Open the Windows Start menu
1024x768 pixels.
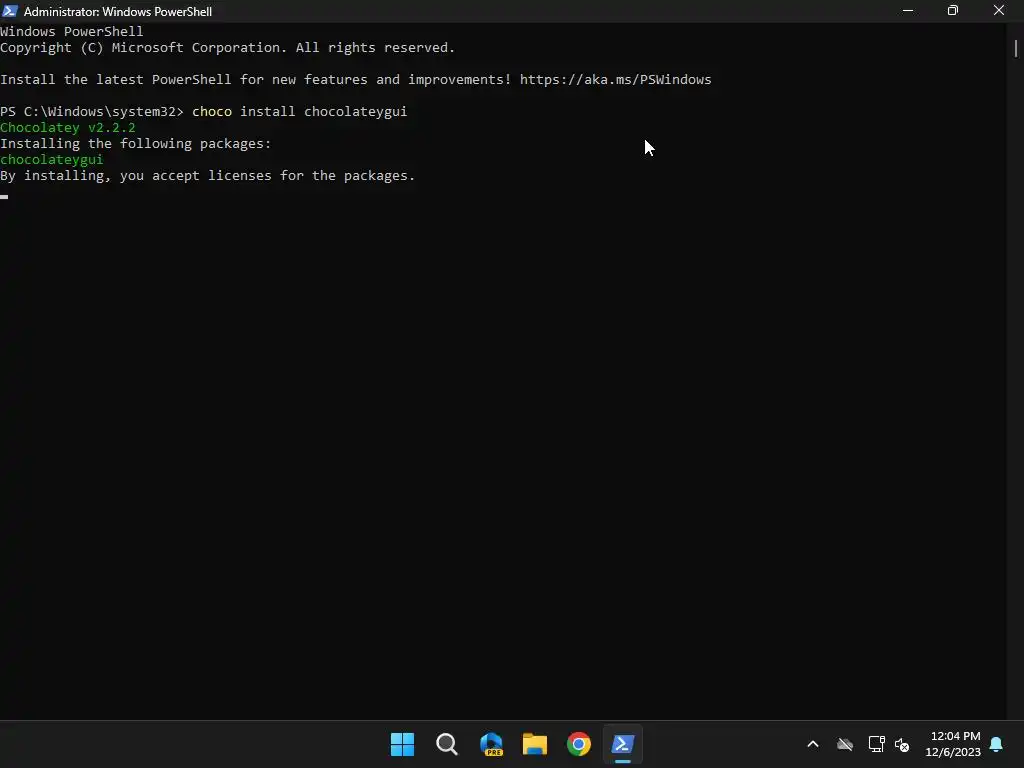pos(402,744)
